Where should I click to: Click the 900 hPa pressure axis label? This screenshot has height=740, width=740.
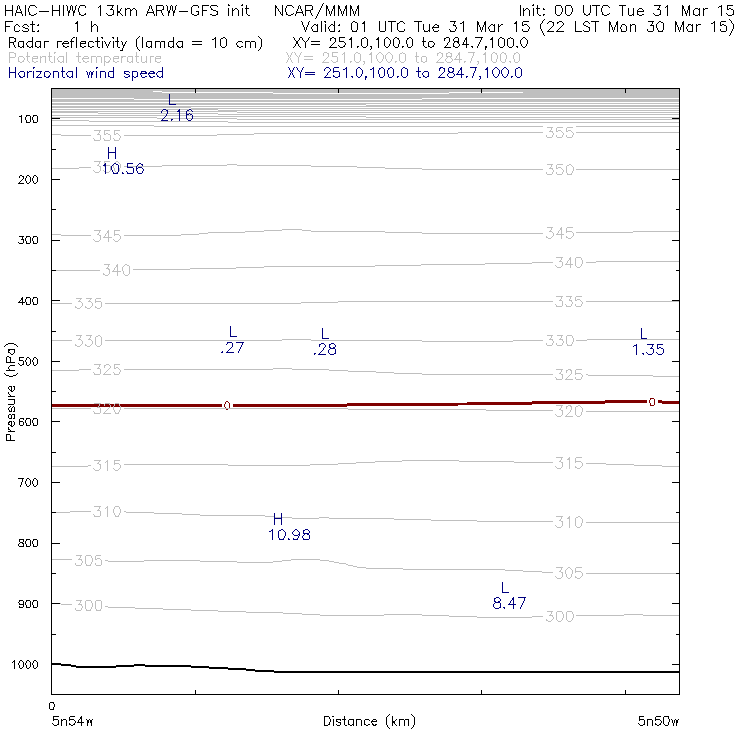[28, 604]
